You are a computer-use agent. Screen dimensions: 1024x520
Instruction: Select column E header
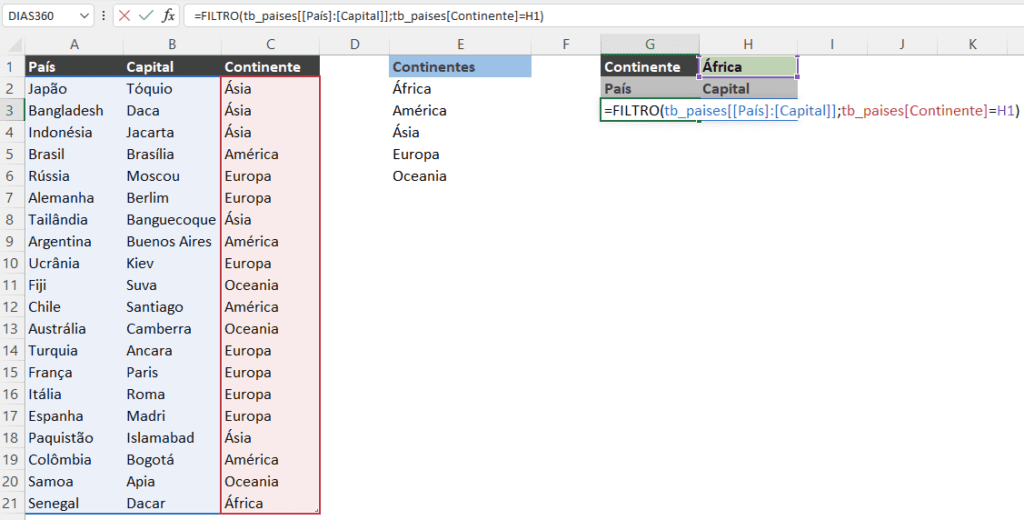click(x=460, y=44)
